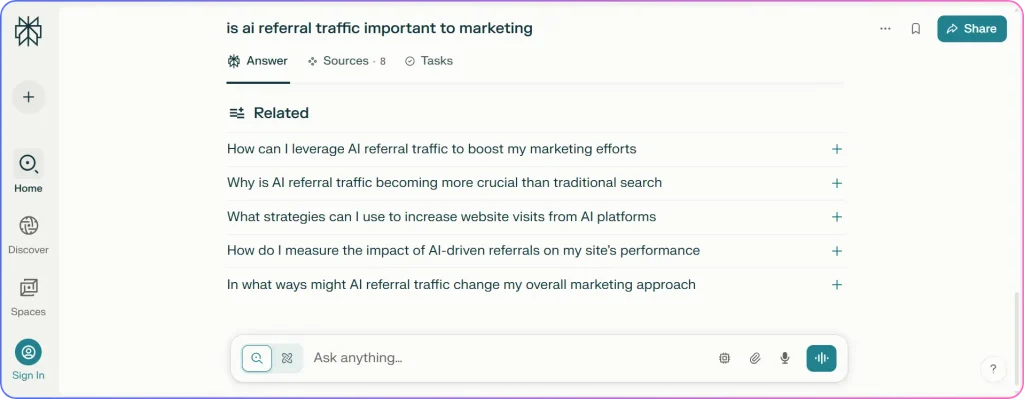Switch to the Sources tab
The width and height of the screenshot is (1024, 399).
(x=346, y=61)
